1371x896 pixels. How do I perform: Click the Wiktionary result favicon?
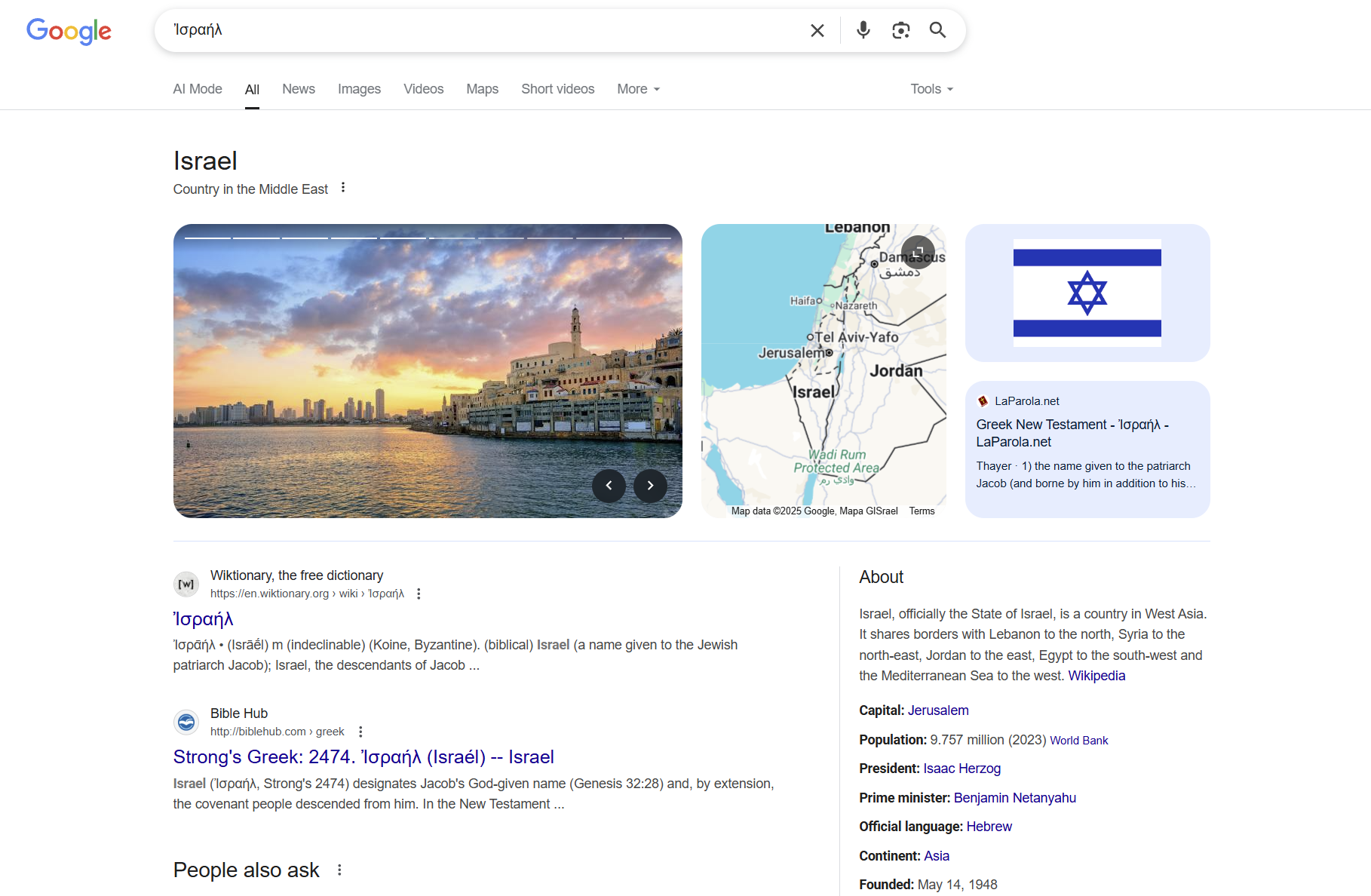(186, 584)
